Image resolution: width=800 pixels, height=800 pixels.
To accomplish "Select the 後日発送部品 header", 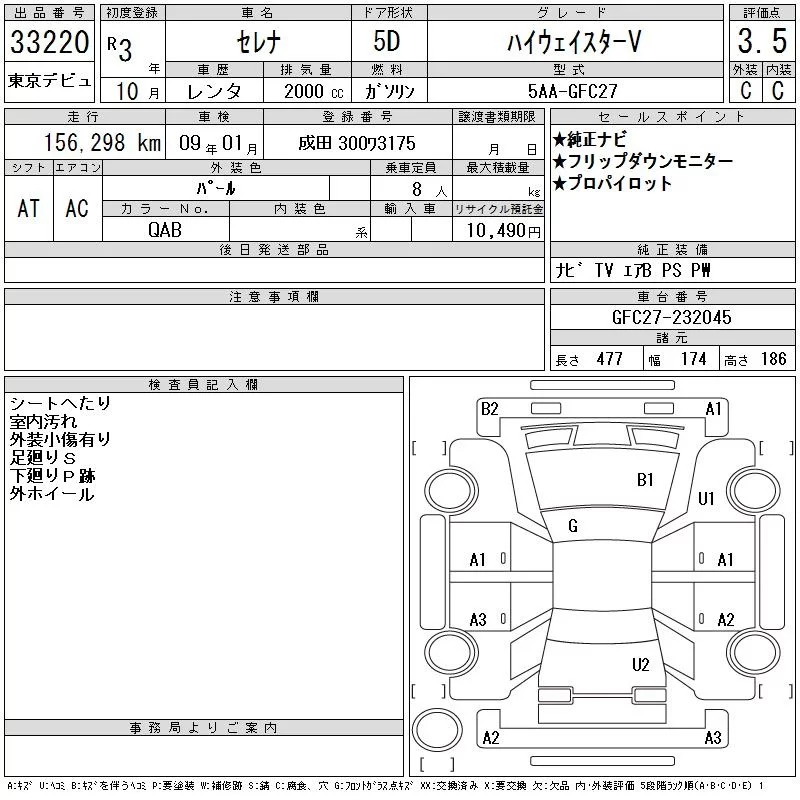I will [274, 249].
